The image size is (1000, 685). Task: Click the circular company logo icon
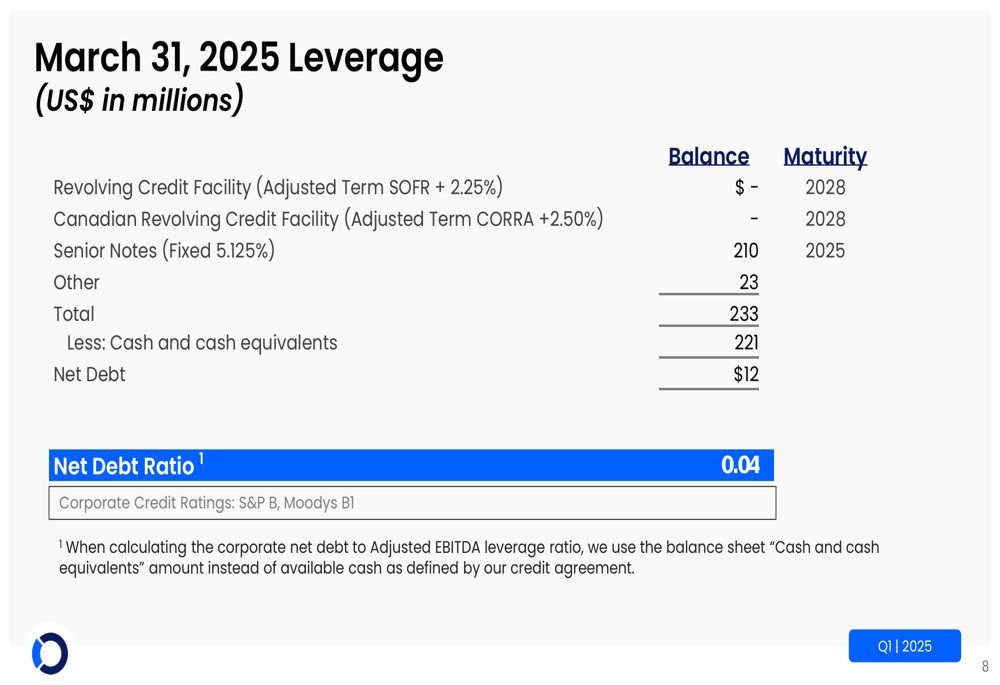pos(50,653)
